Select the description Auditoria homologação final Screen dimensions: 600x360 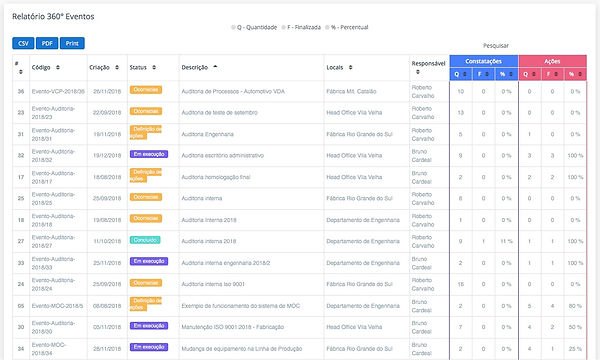(x=216, y=177)
